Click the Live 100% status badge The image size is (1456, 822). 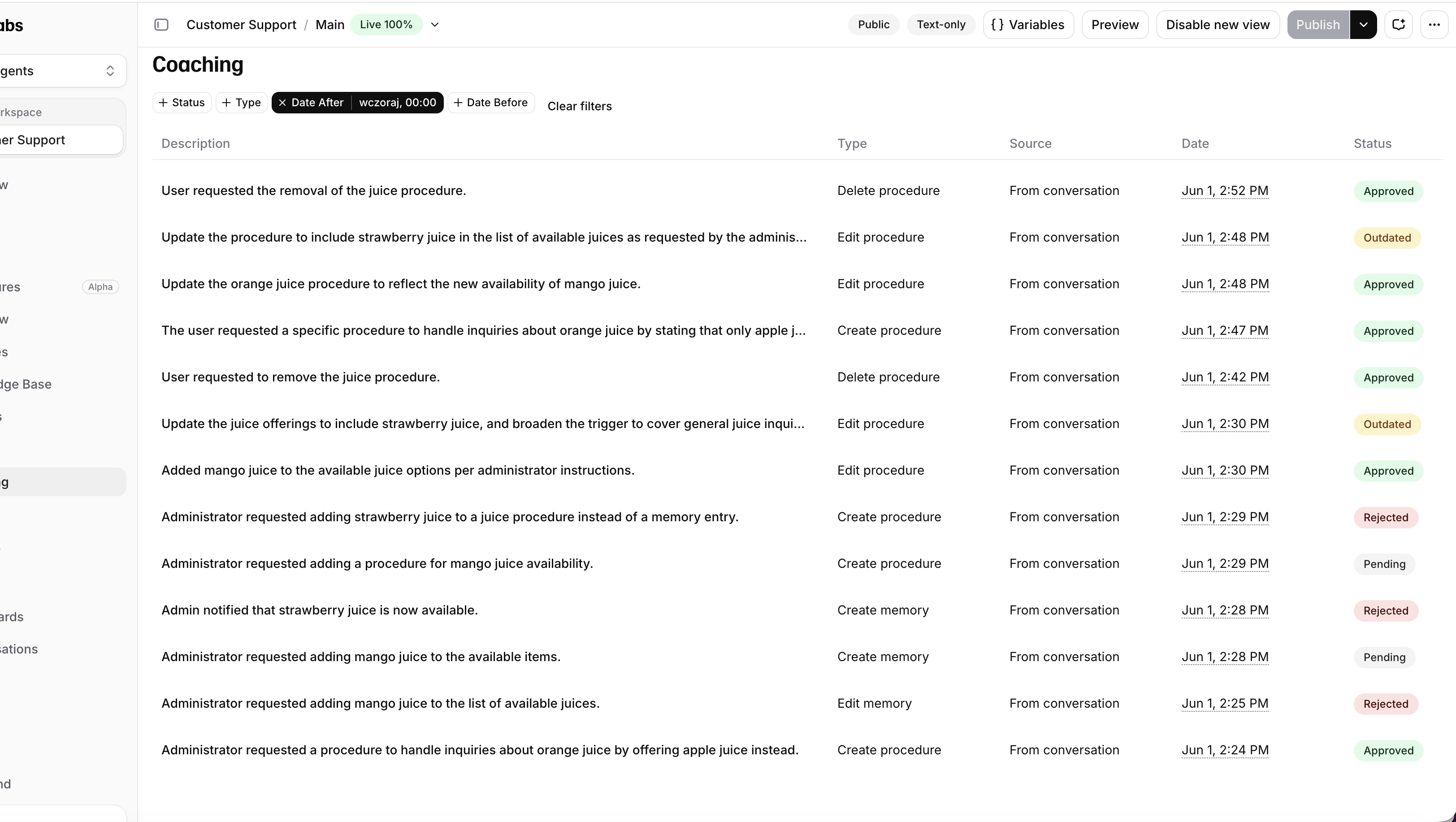click(386, 24)
